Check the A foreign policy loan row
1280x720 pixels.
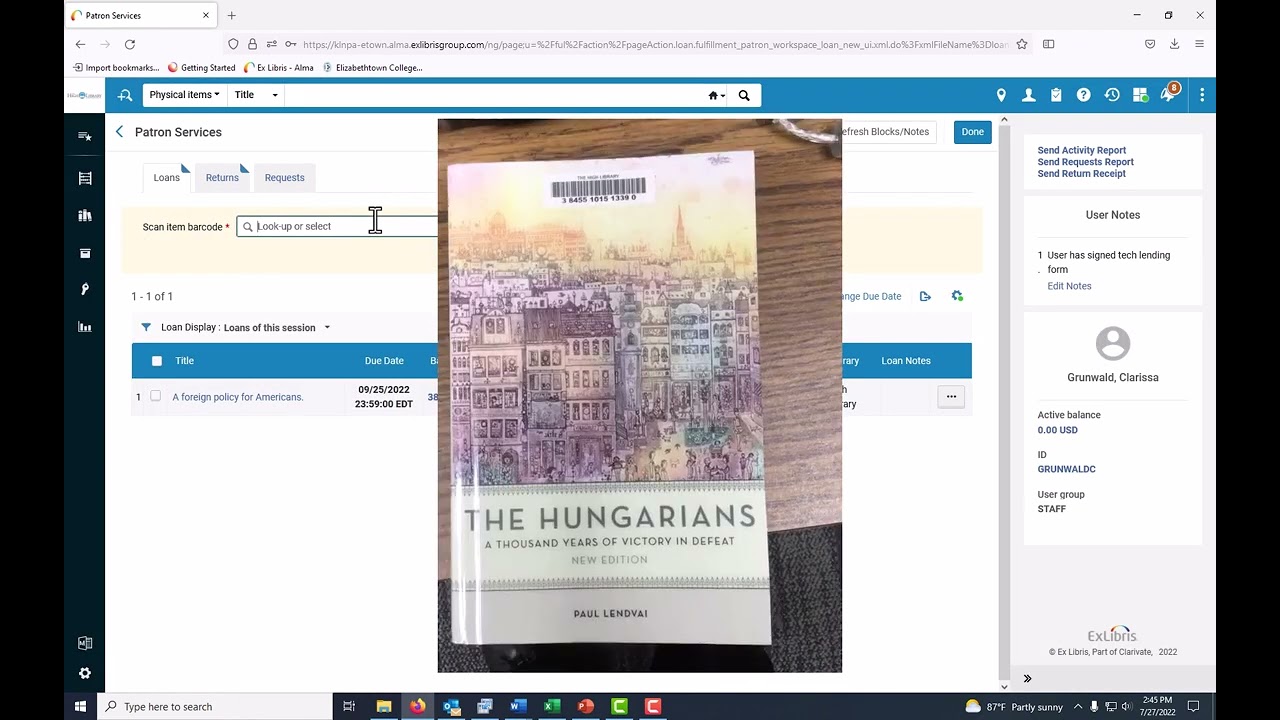point(155,396)
